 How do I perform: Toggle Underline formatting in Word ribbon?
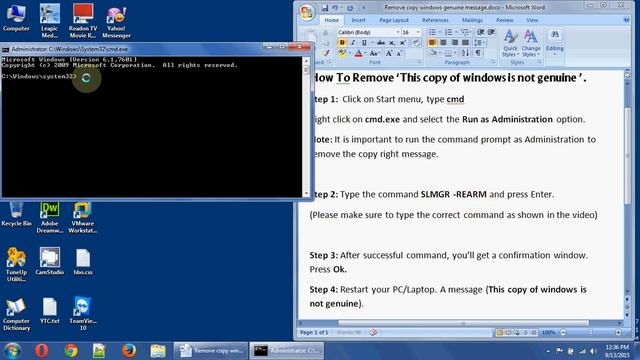tap(364, 43)
